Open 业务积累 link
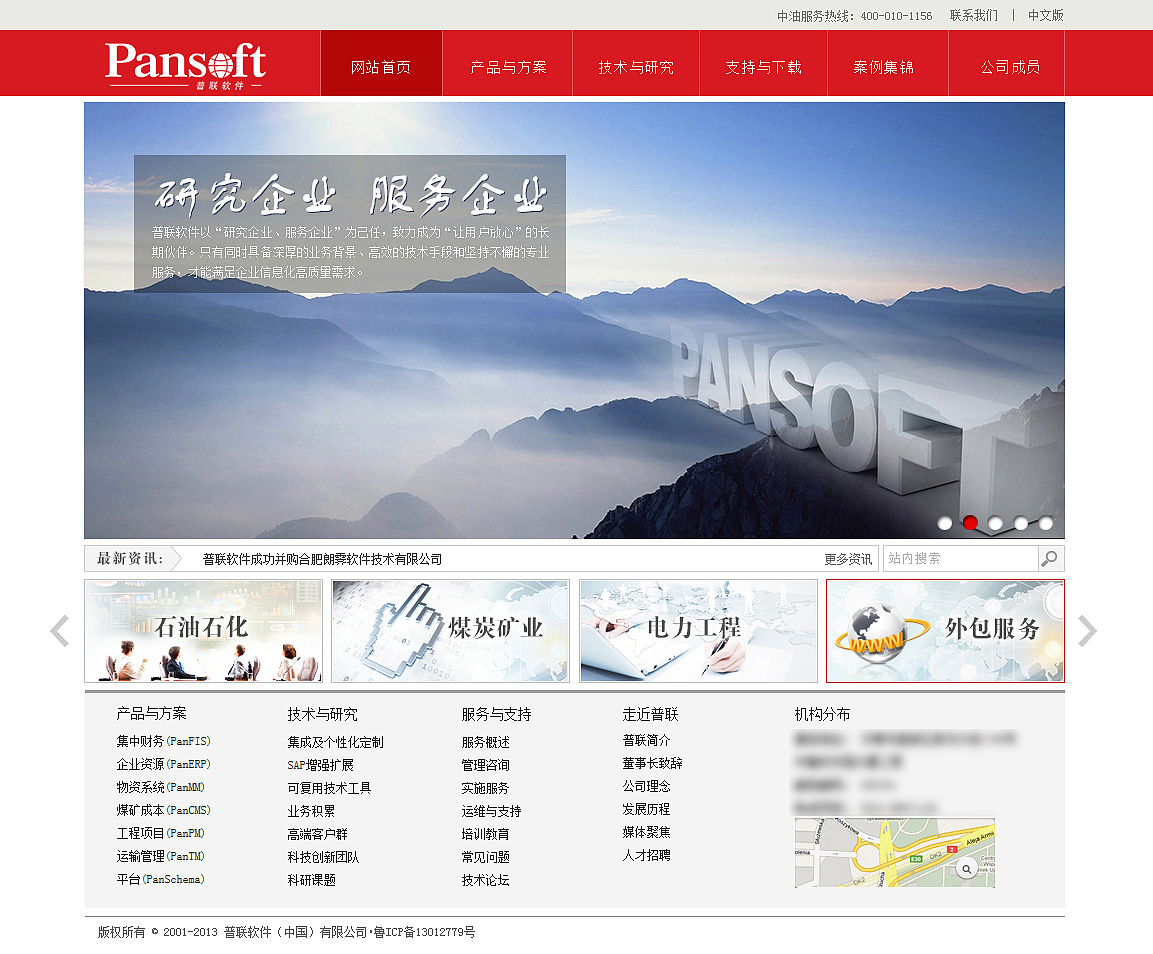Viewport: 1153px width, 954px height. tap(311, 811)
